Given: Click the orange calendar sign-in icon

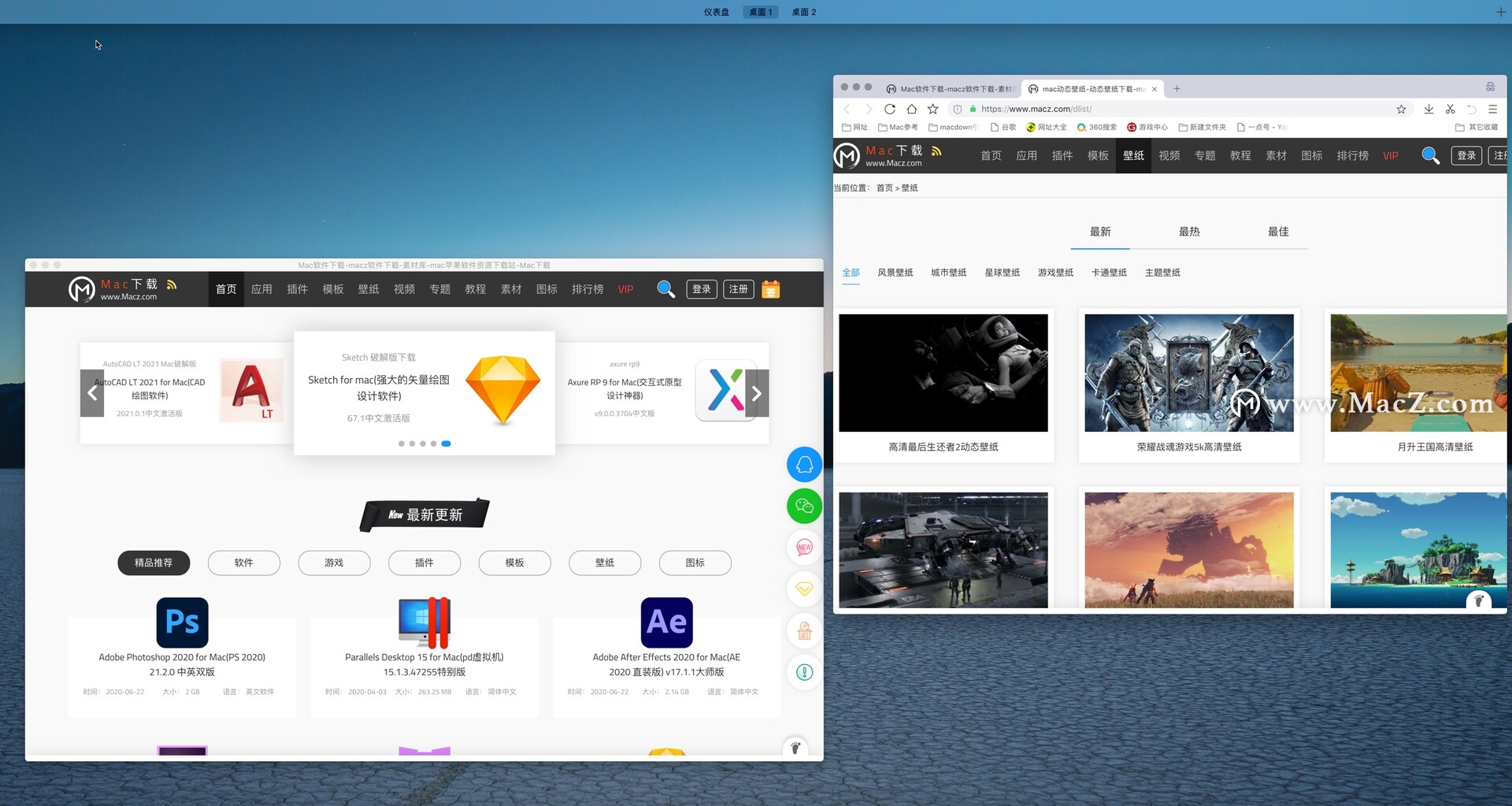Looking at the screenshot, I should (771, 289).
